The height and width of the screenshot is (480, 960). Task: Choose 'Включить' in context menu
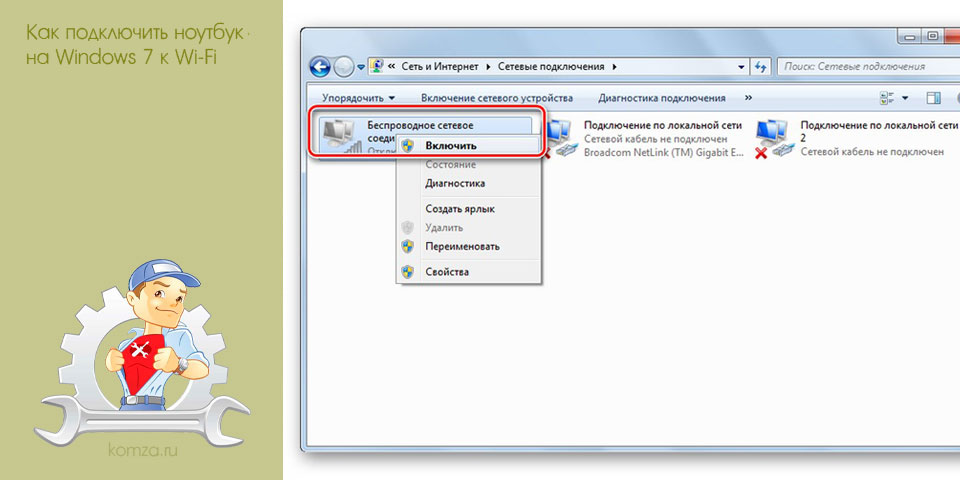coord(469,146)
